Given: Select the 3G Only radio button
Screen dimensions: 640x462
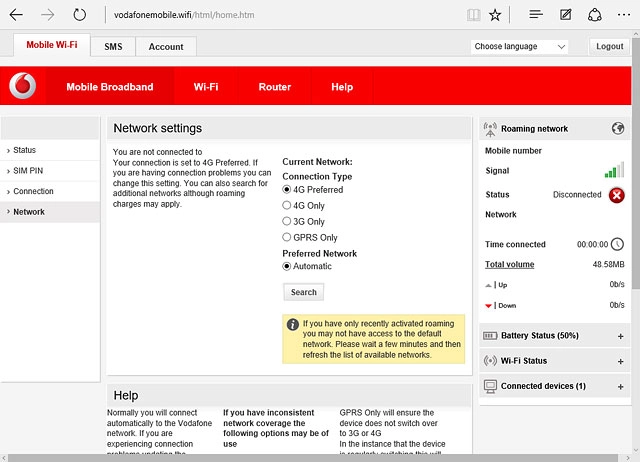Looking at the screenshot, I should [x=287, y=222].
